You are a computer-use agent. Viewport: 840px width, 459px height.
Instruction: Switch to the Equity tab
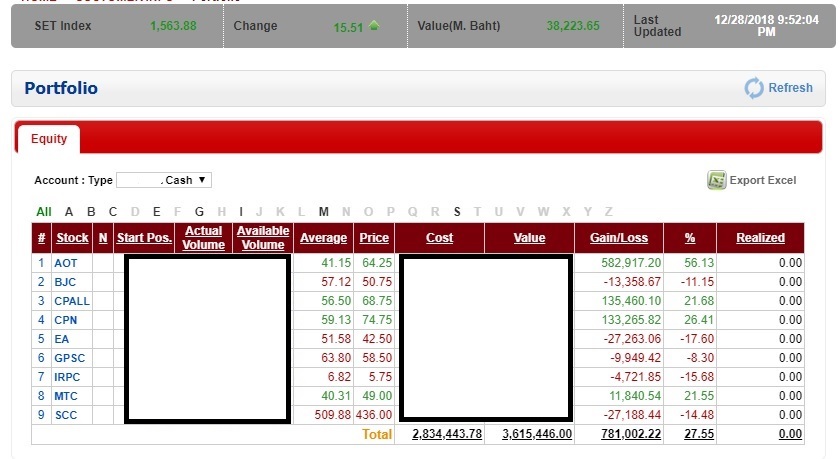[49, 139]
